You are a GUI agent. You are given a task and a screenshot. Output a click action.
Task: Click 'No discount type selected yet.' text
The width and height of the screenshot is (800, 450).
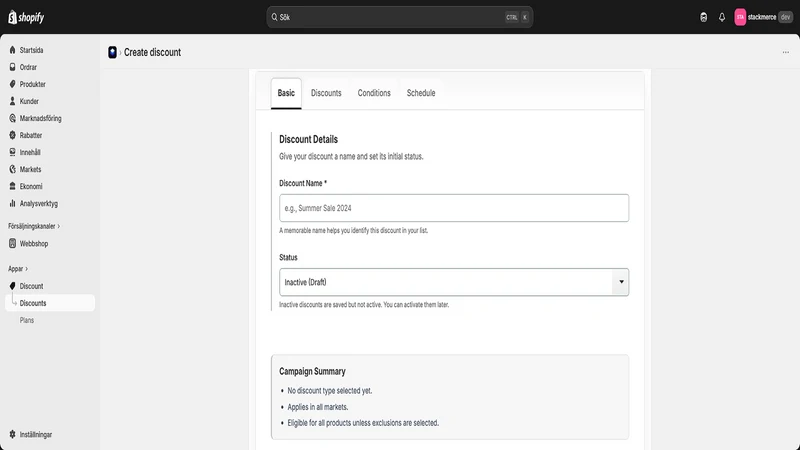coord(330,391)
